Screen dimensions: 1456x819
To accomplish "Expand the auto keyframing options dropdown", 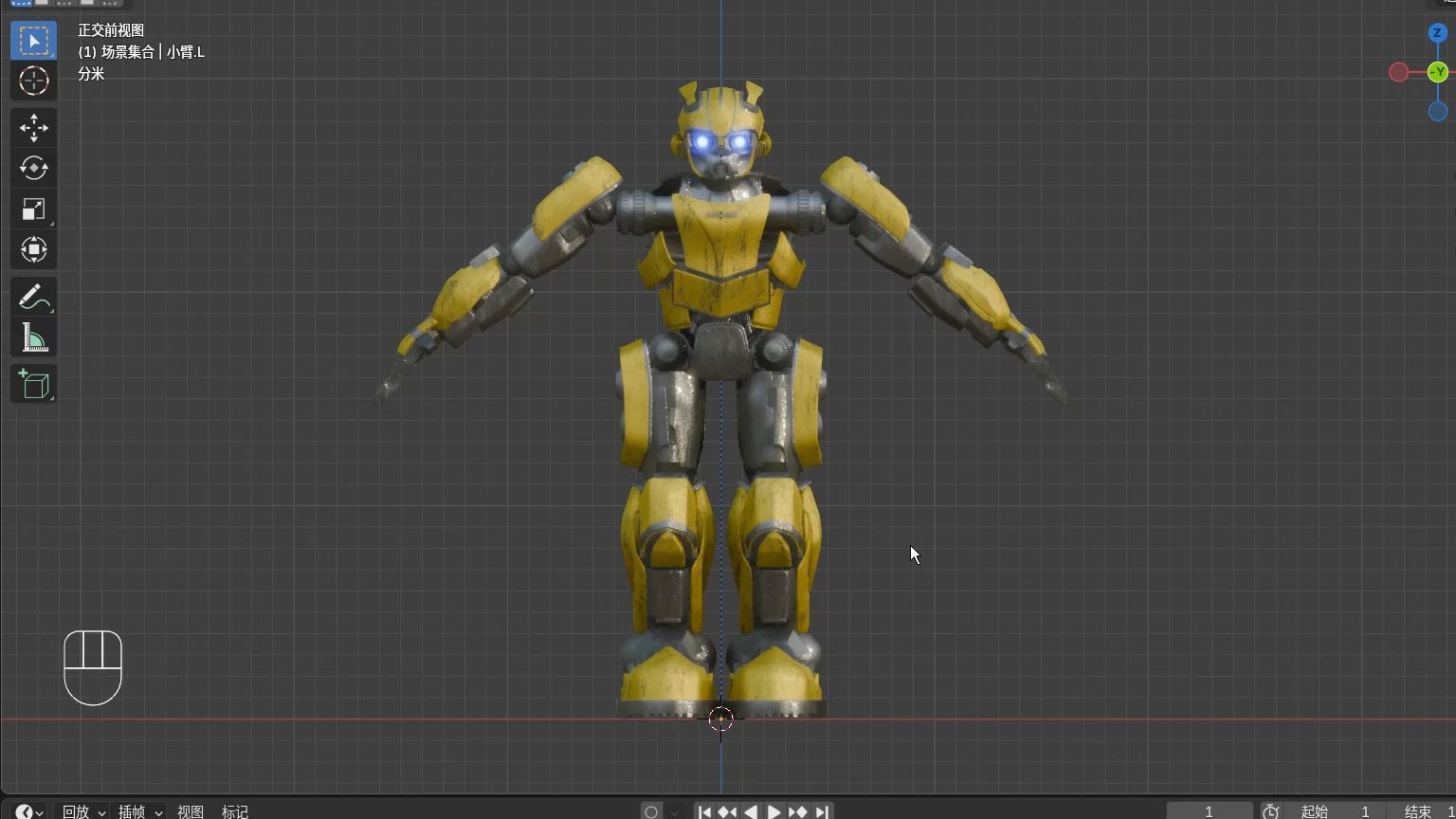I will (674, 811).
